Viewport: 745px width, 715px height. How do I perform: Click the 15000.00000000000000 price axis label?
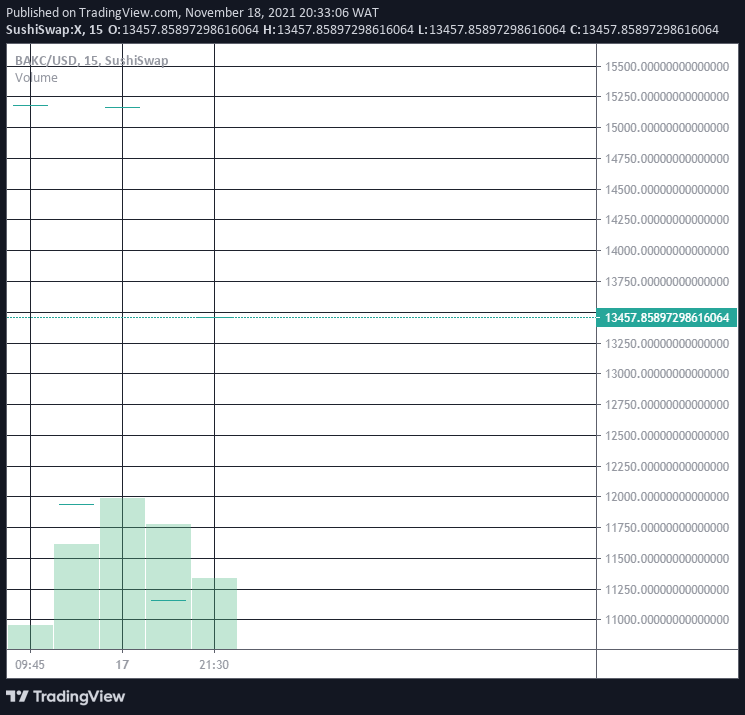pyautogui.click(x=667, y=127)
